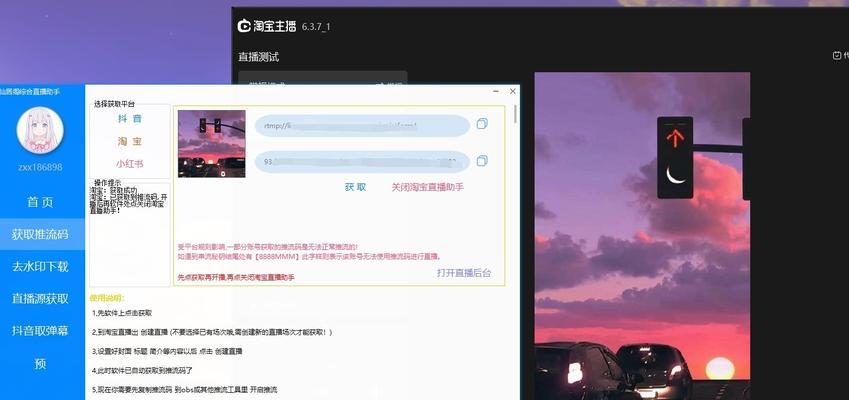Click instruction step 4 已自动获取到推流码
The image size is (849, 400).
click(x=142, y=371)
